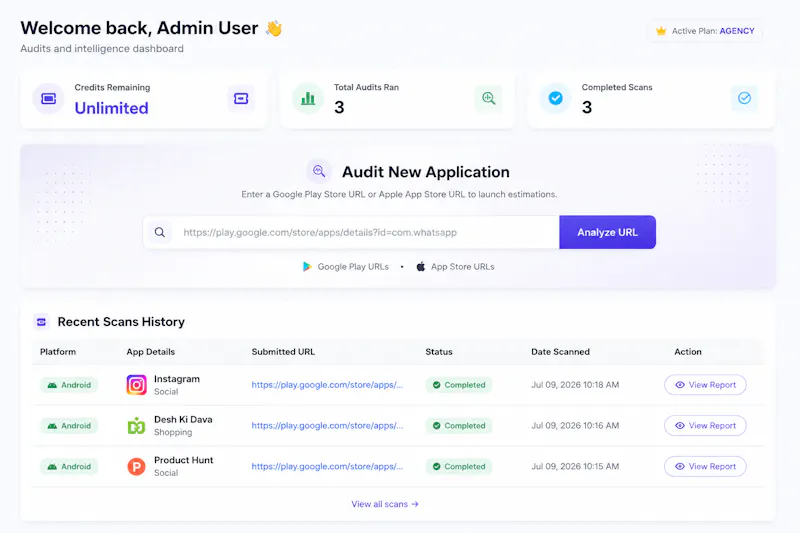
Task: Click the App Details column header
Action: coord(151,352)
